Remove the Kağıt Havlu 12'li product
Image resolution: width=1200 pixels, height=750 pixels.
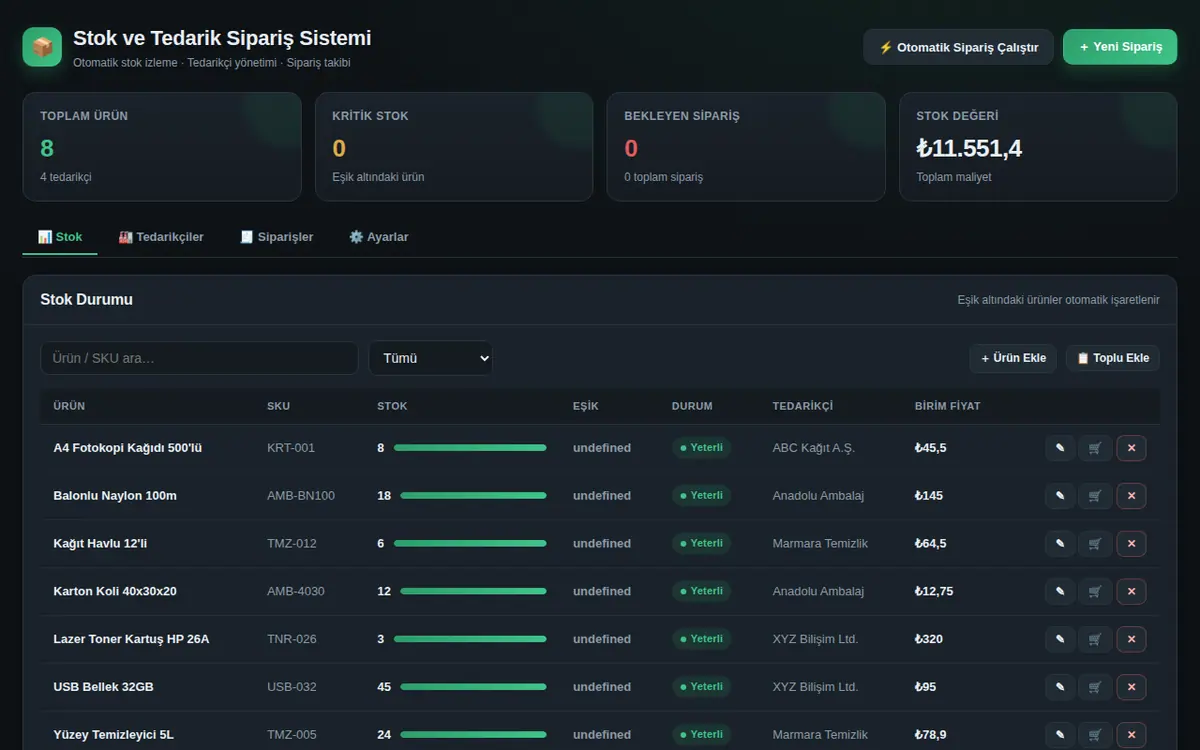pos(1131,544)
